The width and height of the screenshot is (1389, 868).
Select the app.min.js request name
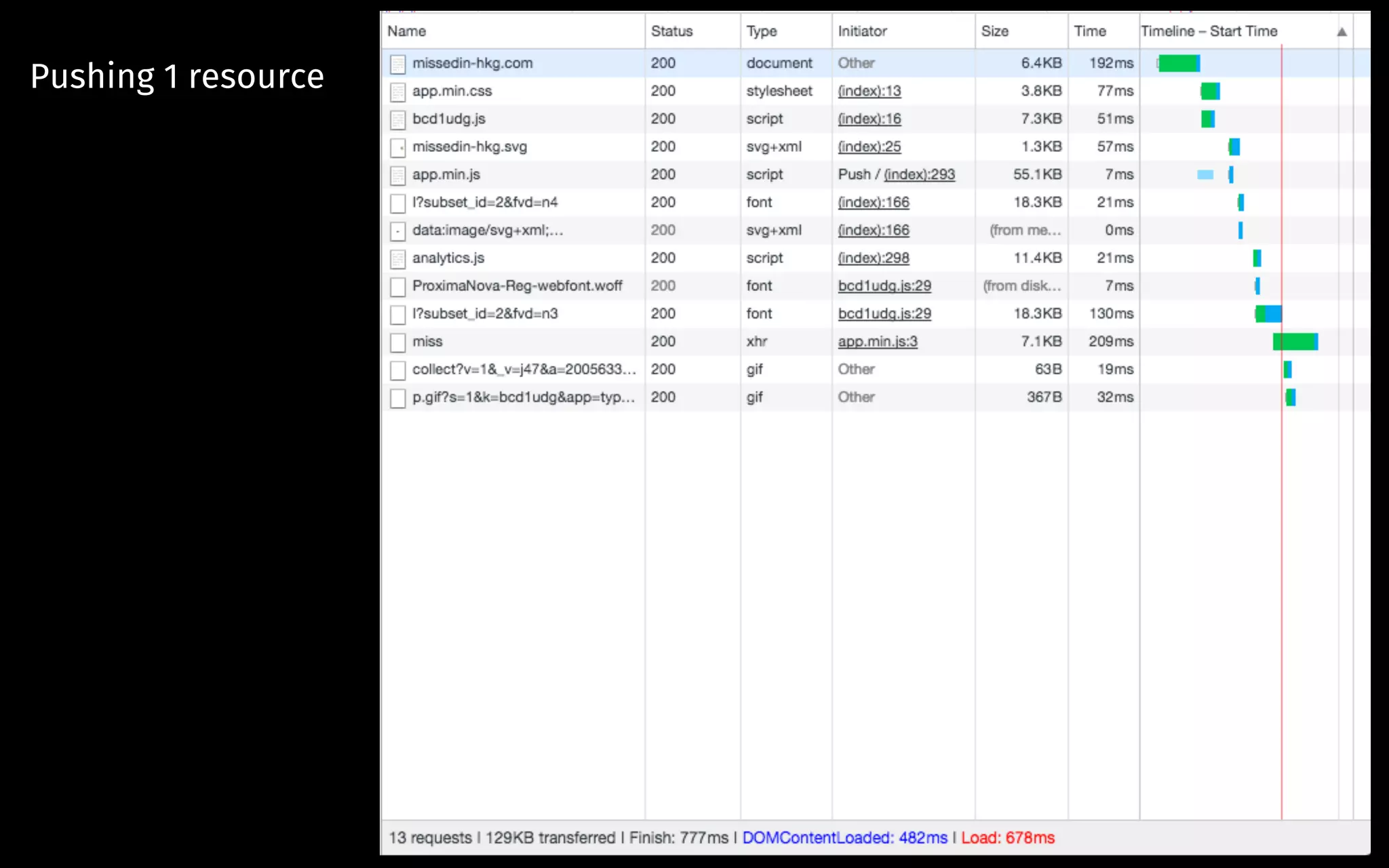pyautogui.click(x=446, y=174)
